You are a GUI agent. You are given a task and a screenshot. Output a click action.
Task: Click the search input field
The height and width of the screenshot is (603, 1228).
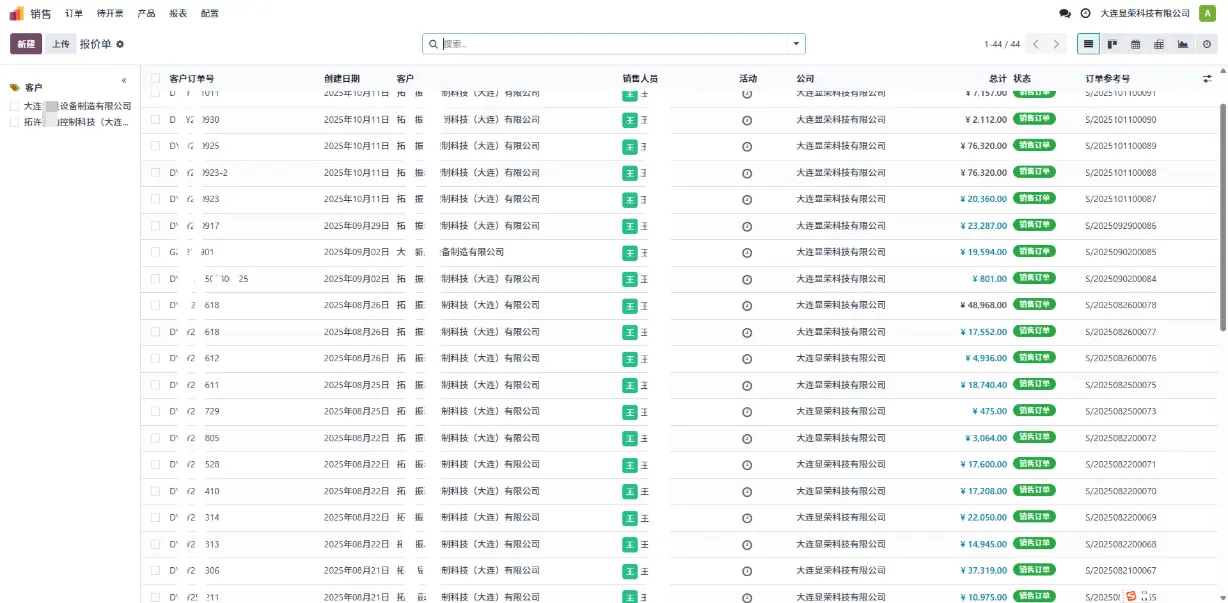pyautogui.click(x=612, y=44)
